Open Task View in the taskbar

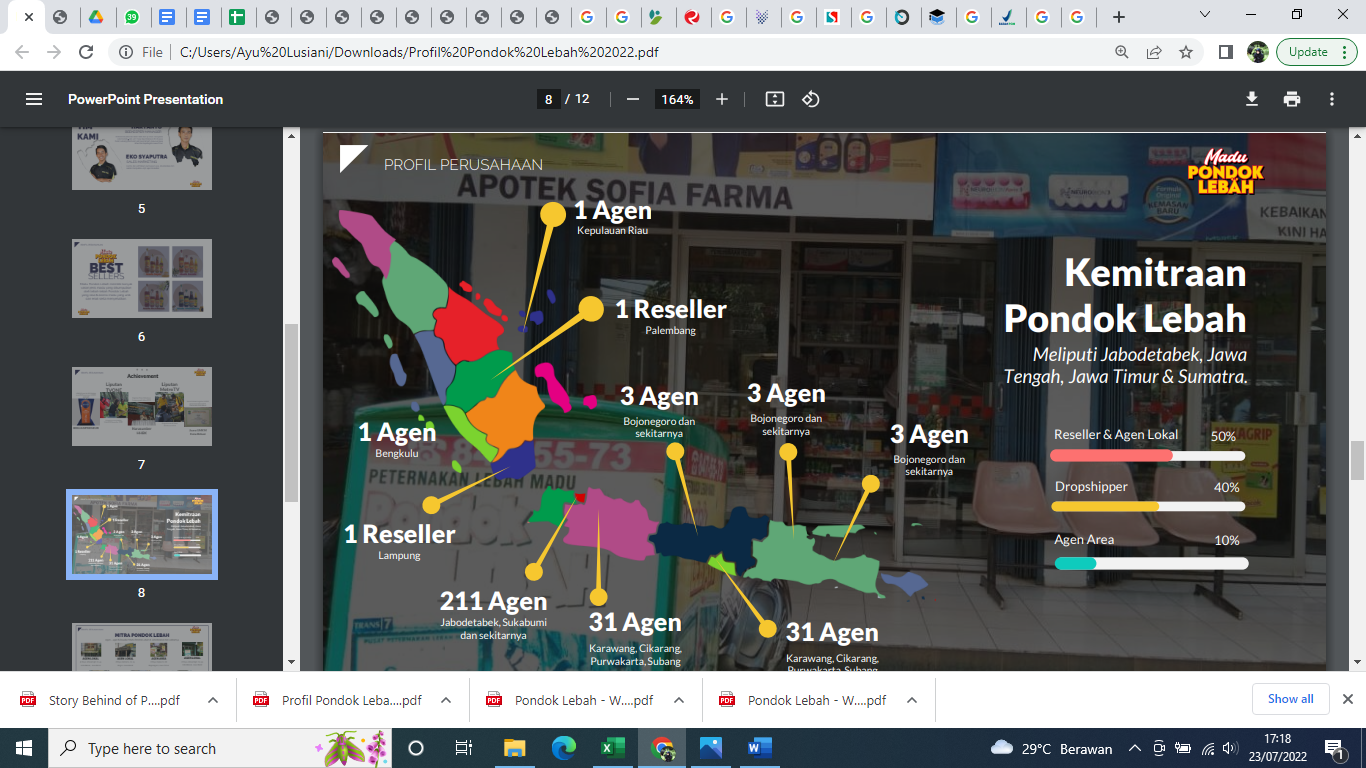[463, 748]
